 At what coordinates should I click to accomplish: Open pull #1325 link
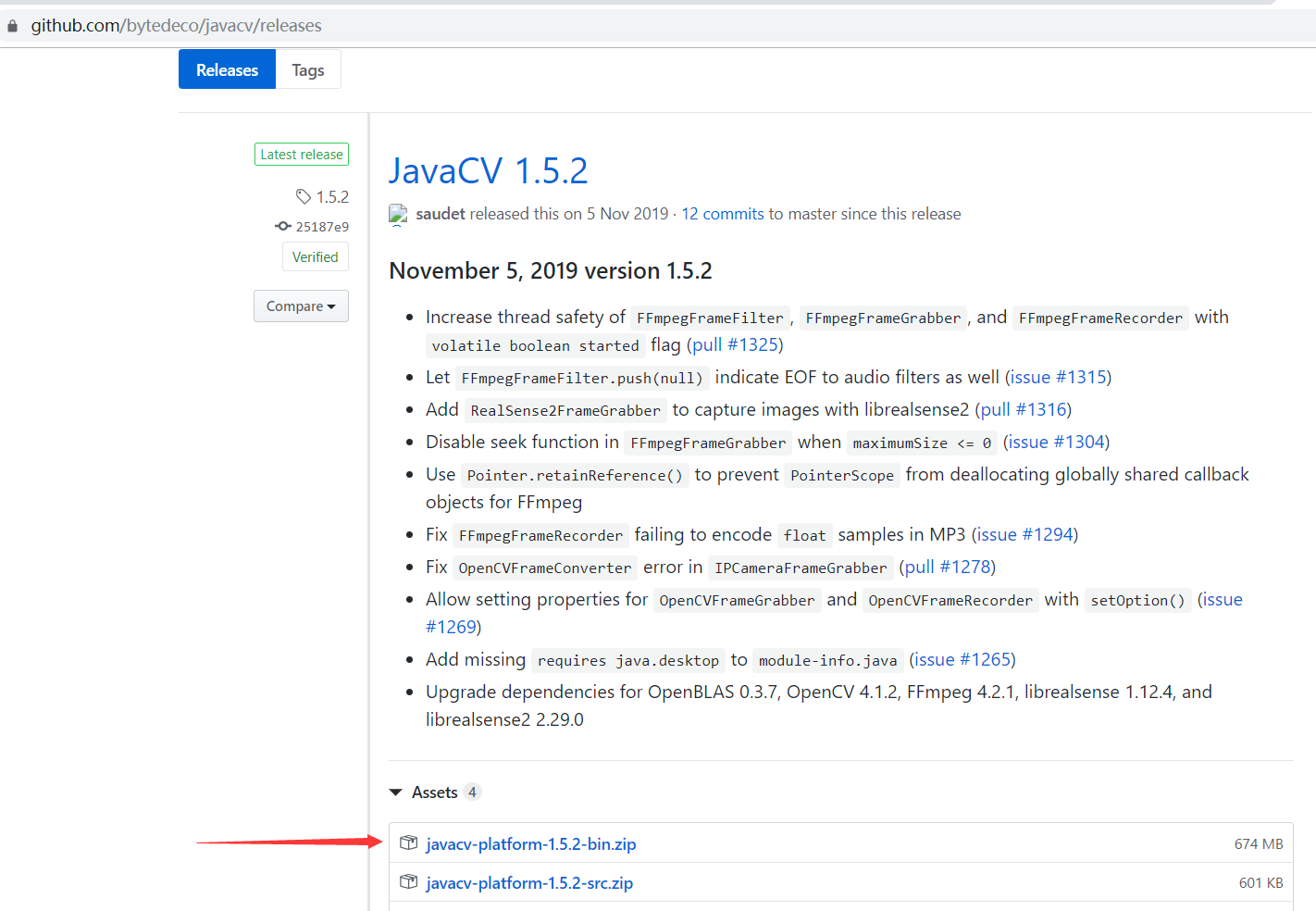click(735, 344)
